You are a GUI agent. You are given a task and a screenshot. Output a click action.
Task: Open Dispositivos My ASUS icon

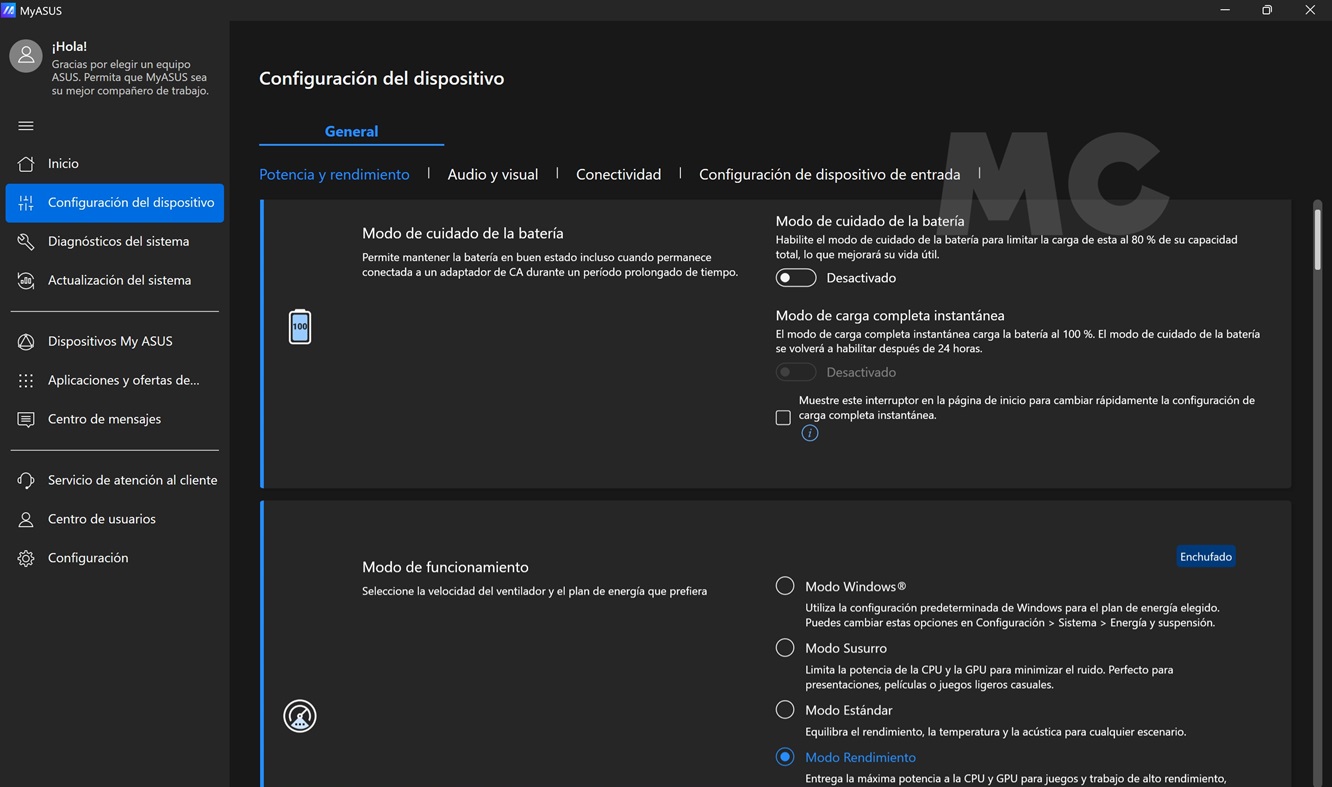26,342
